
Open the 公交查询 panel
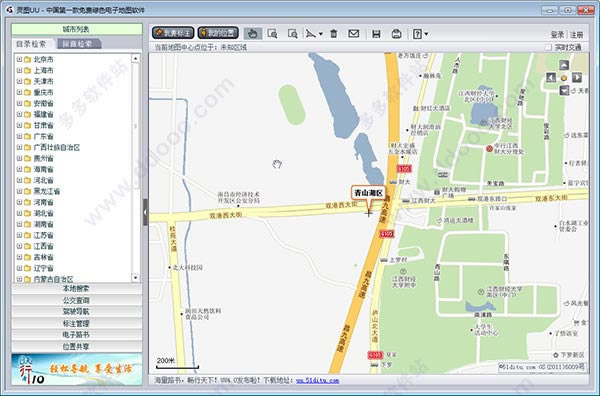tap(76, 300)
